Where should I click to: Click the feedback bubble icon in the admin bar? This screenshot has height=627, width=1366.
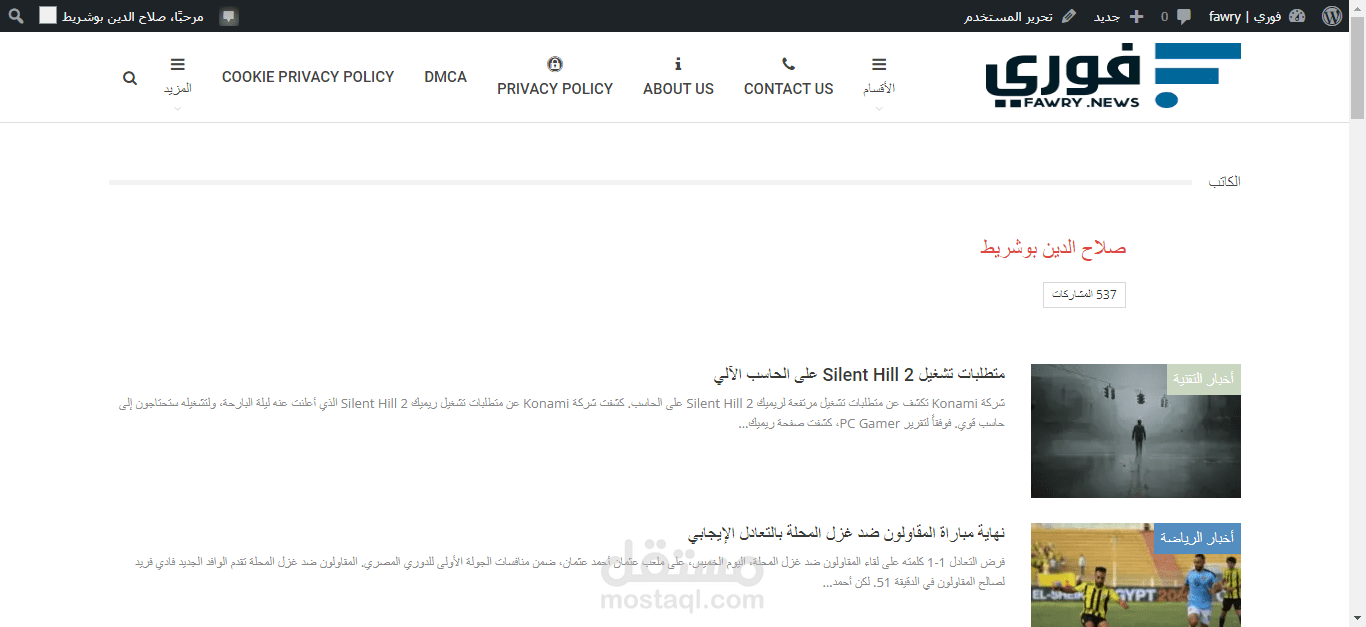tap(230, 15)
